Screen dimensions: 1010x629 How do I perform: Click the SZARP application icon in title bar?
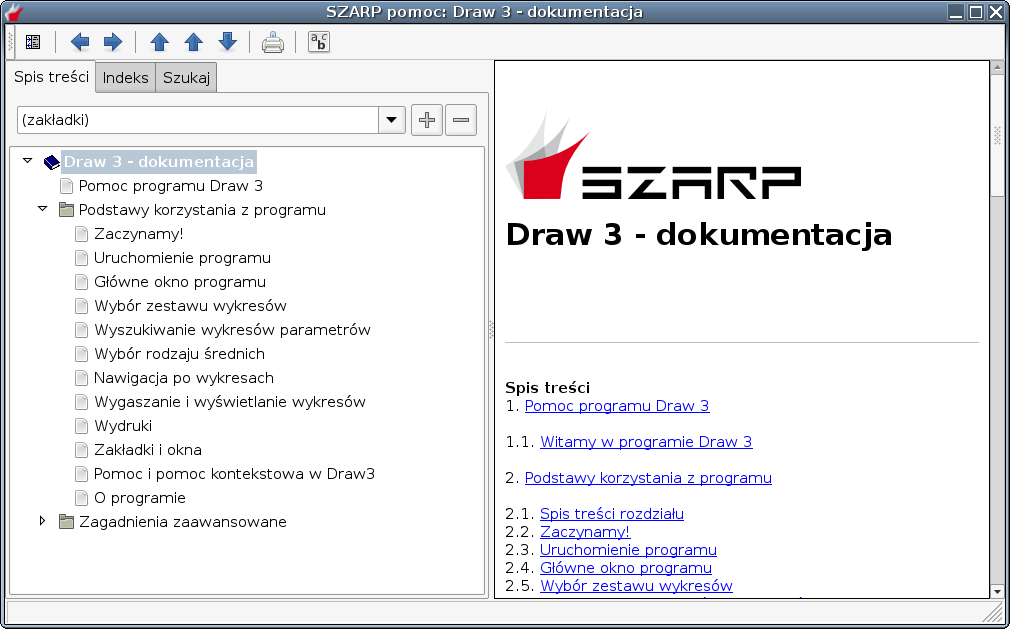click(x=14, y=12)
